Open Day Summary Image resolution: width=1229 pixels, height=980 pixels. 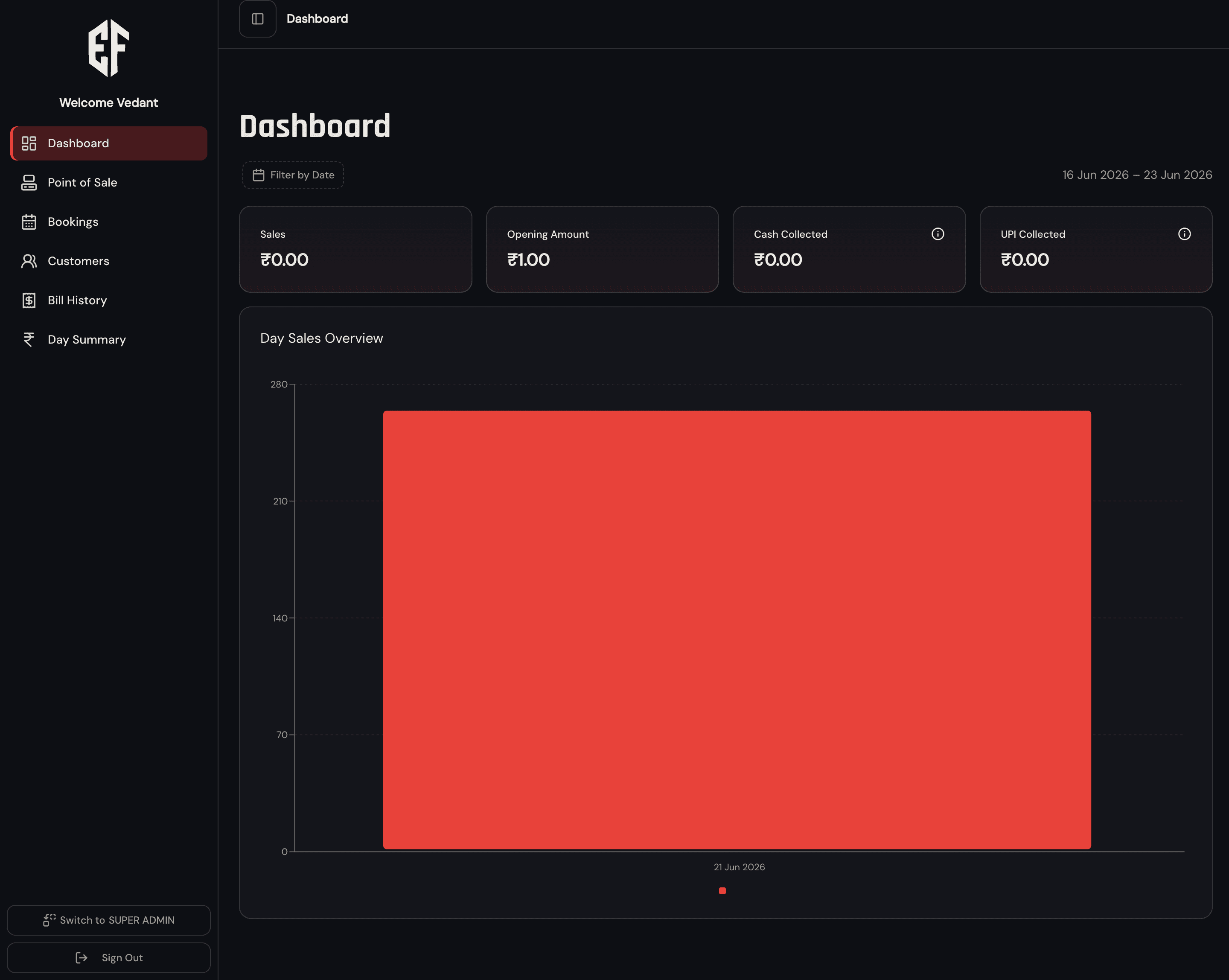(109, 340)
